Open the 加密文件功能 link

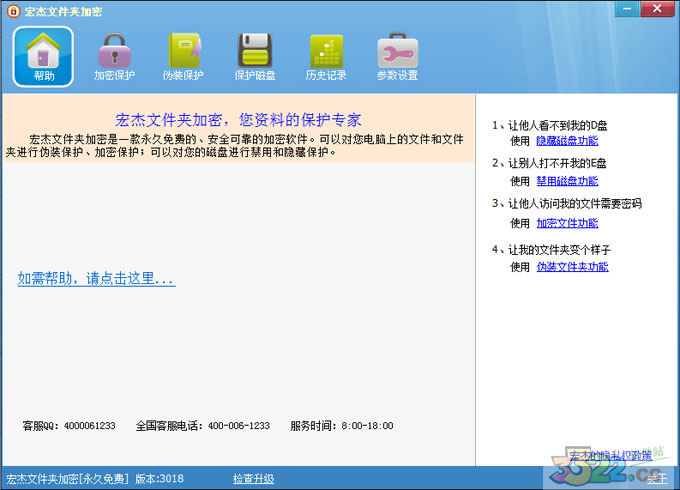pyautogui.click(x=567, y=223)
